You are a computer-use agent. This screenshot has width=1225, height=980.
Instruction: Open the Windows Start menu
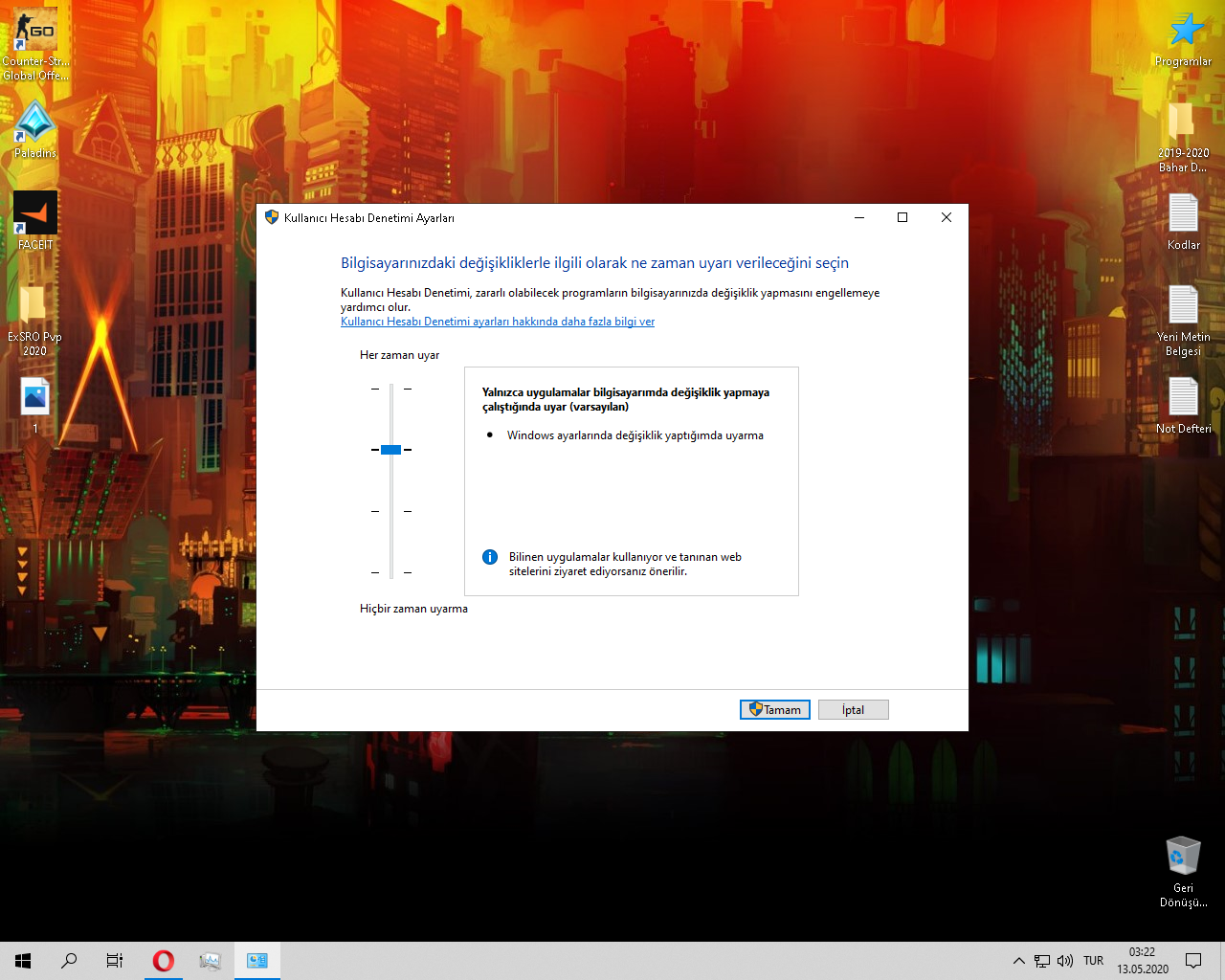pos(23,961)
